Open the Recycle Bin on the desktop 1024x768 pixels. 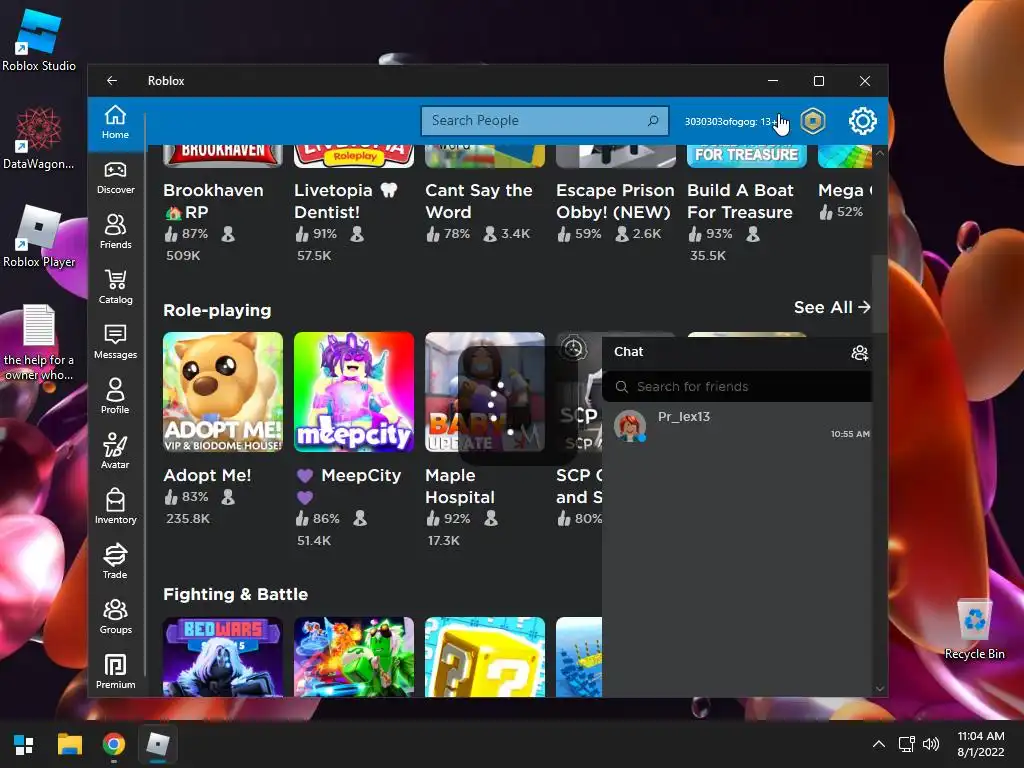[974, 629]
